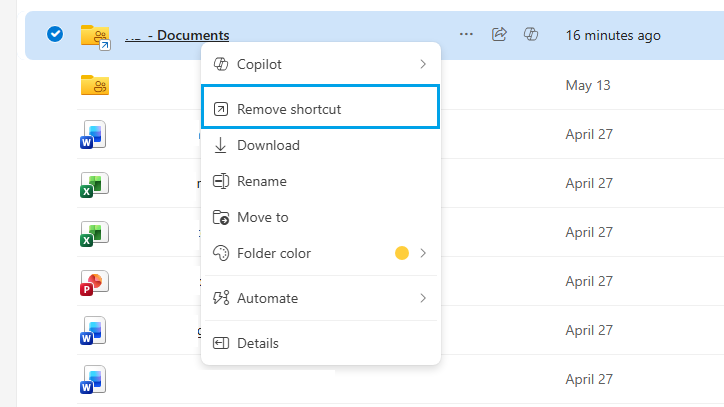The width and height of the screenshot is (724, 407).
Task: Click the Automate flow icon
Action: click(221, 298)
